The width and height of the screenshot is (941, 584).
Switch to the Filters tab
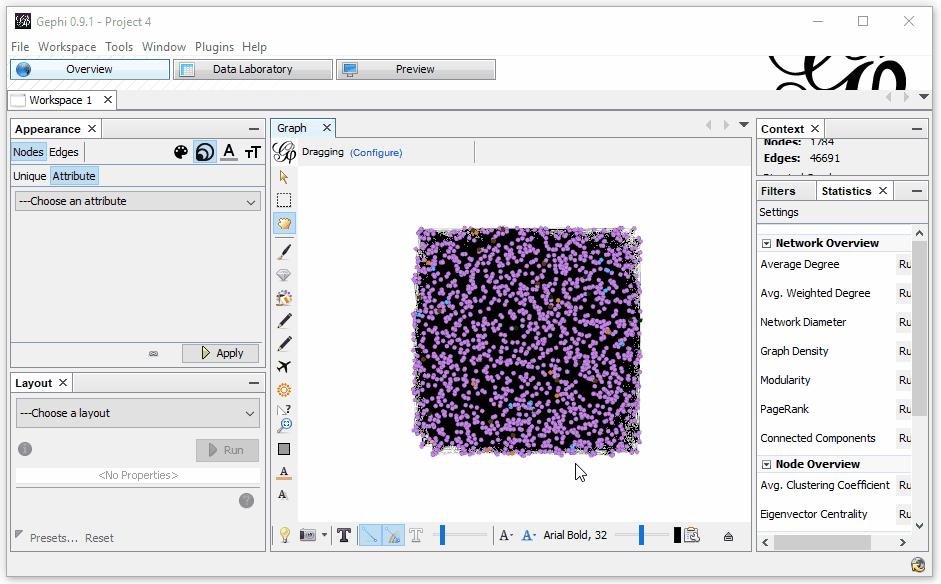[x=778, y=191]
